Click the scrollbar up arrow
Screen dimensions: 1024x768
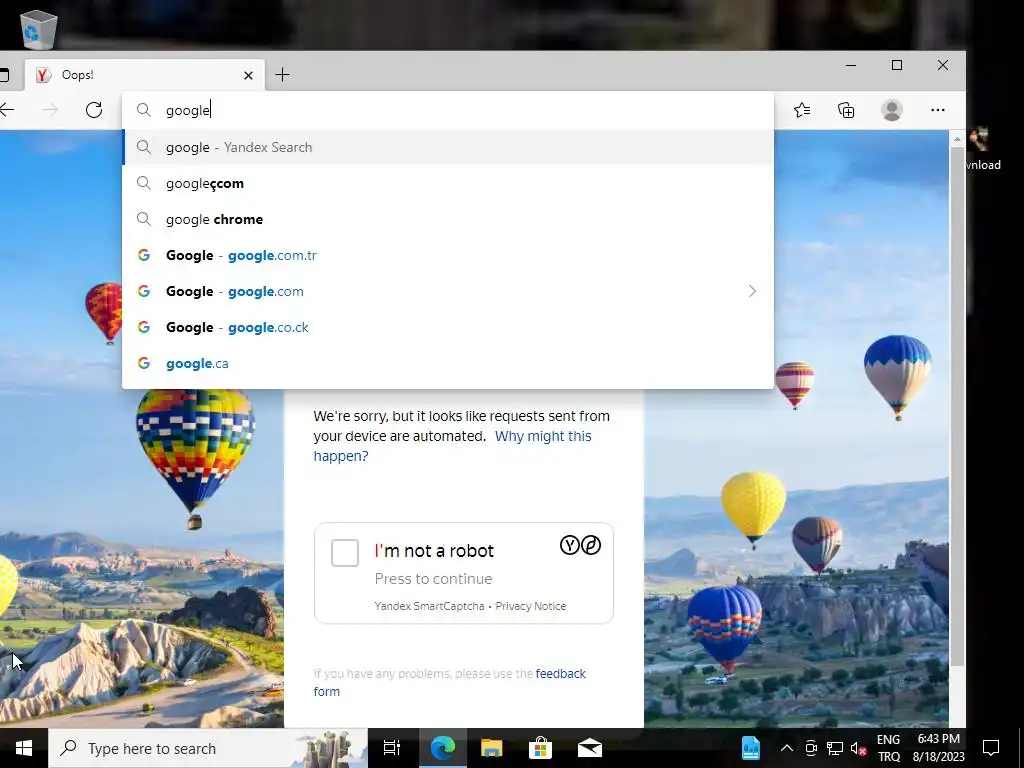pyautogui.click(x=957, y=139)
